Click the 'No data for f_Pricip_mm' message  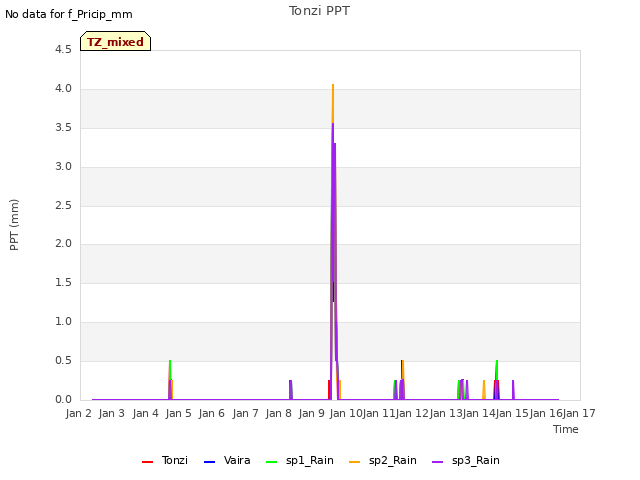(69, 14)
